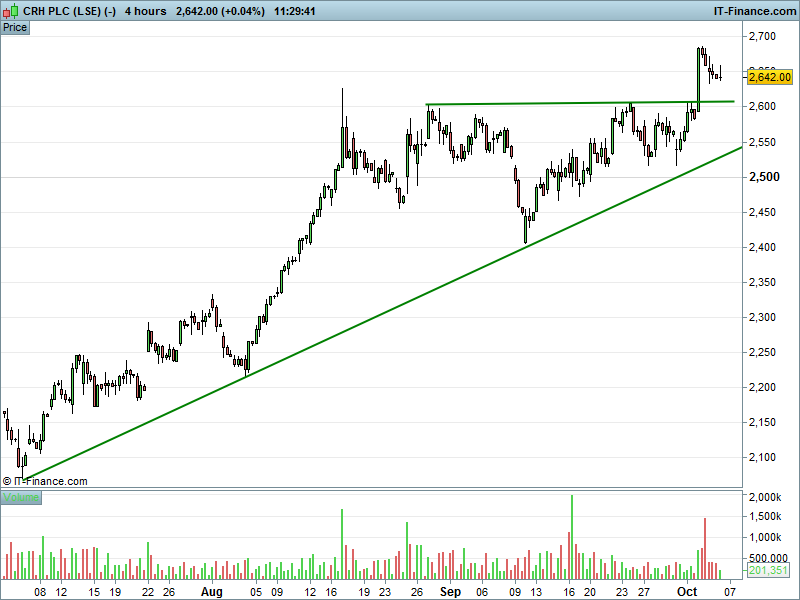Click the Sep month label on time axis
The image size is (800, 600).
point(450,592)
